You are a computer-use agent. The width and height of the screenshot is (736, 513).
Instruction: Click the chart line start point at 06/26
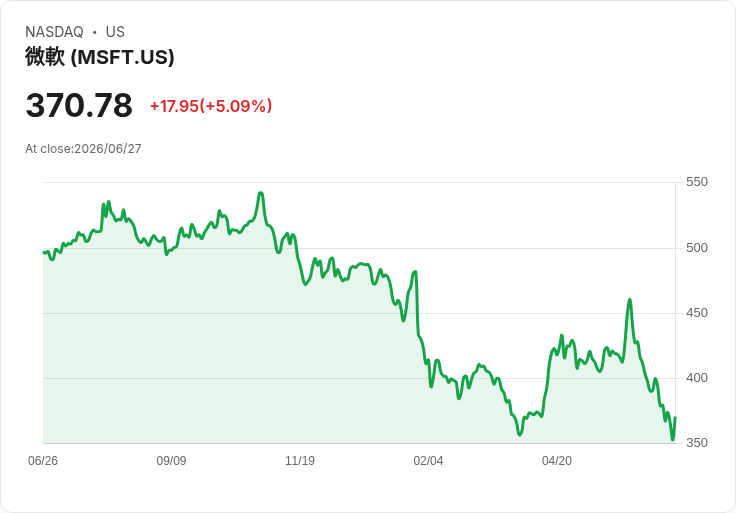pos(44,252)
